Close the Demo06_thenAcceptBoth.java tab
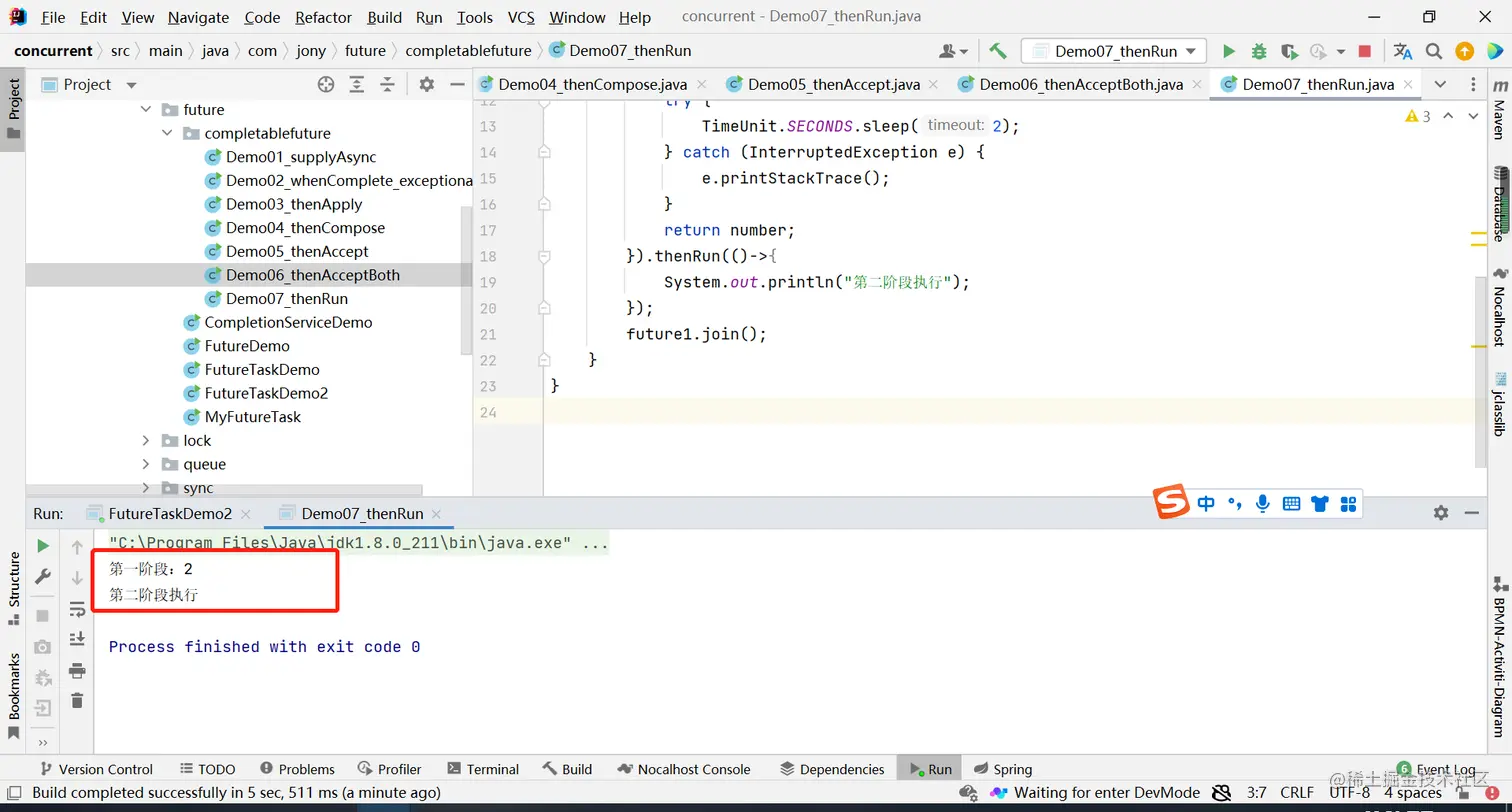This screenshot has height=812, width=1512. pos(1195,85)
